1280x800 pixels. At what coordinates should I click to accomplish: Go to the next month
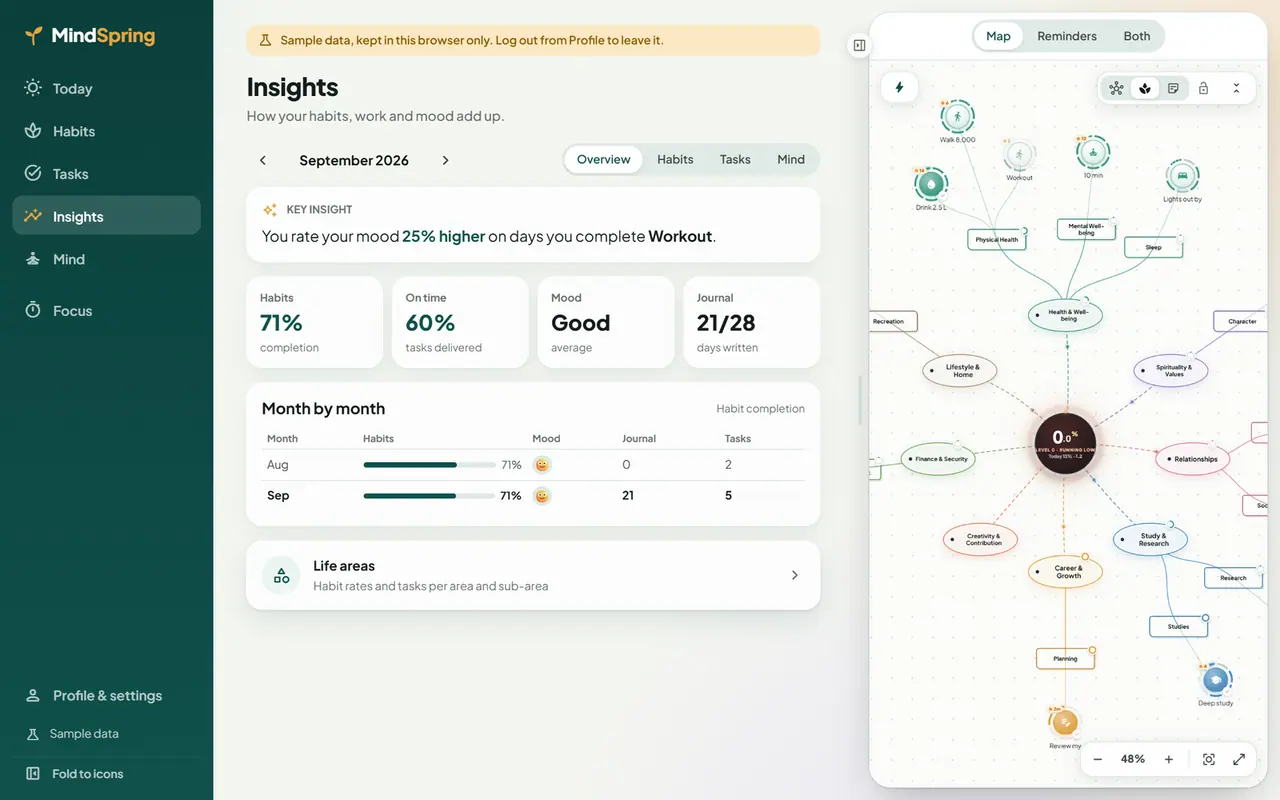[445, 160]
